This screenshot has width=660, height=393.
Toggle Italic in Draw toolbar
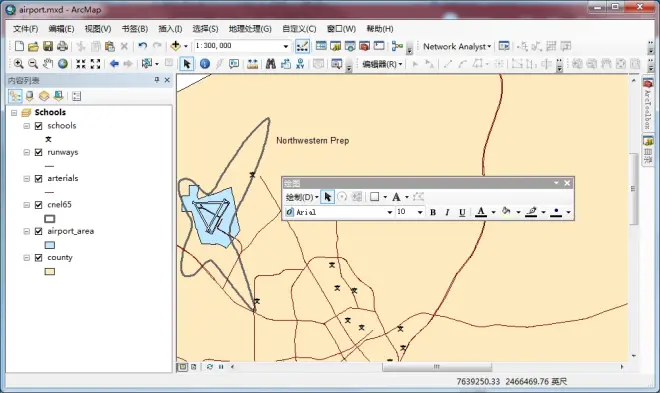pyautogui.click(x=447, y=212)
